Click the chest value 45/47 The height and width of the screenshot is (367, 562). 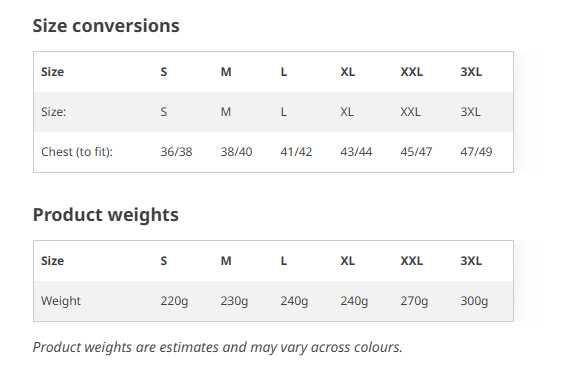[416, 152]
